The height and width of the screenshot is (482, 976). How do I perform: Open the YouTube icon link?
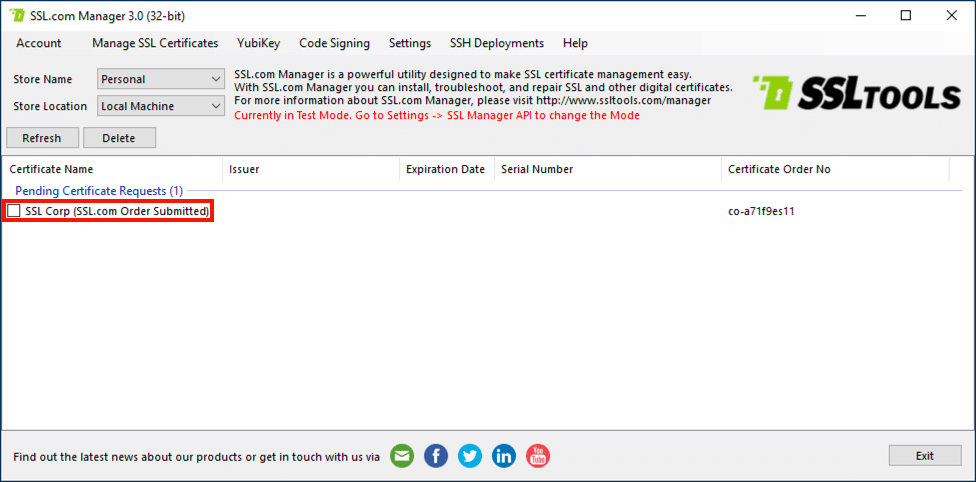(538, 456)
